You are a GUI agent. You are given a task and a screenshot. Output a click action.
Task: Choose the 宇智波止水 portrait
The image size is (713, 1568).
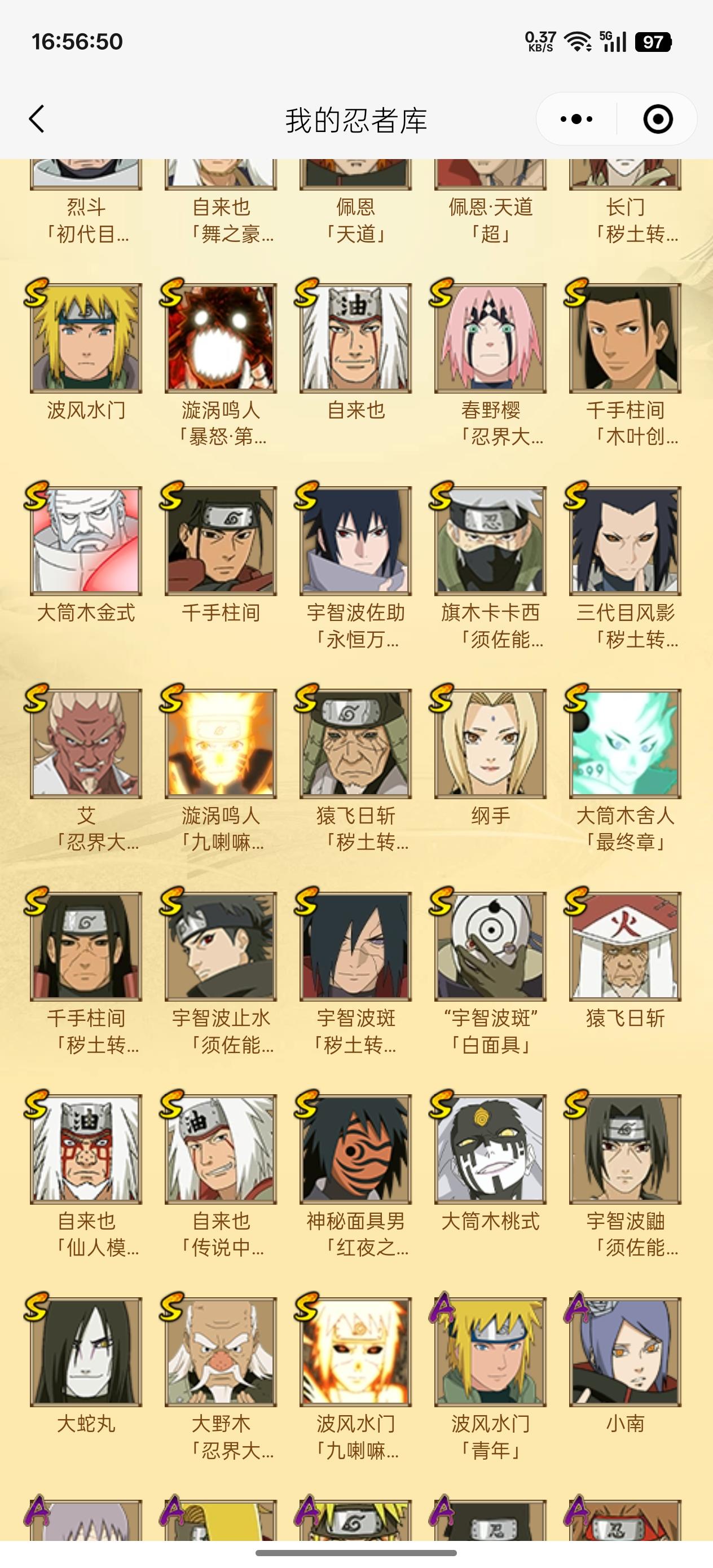click(221, 946)
